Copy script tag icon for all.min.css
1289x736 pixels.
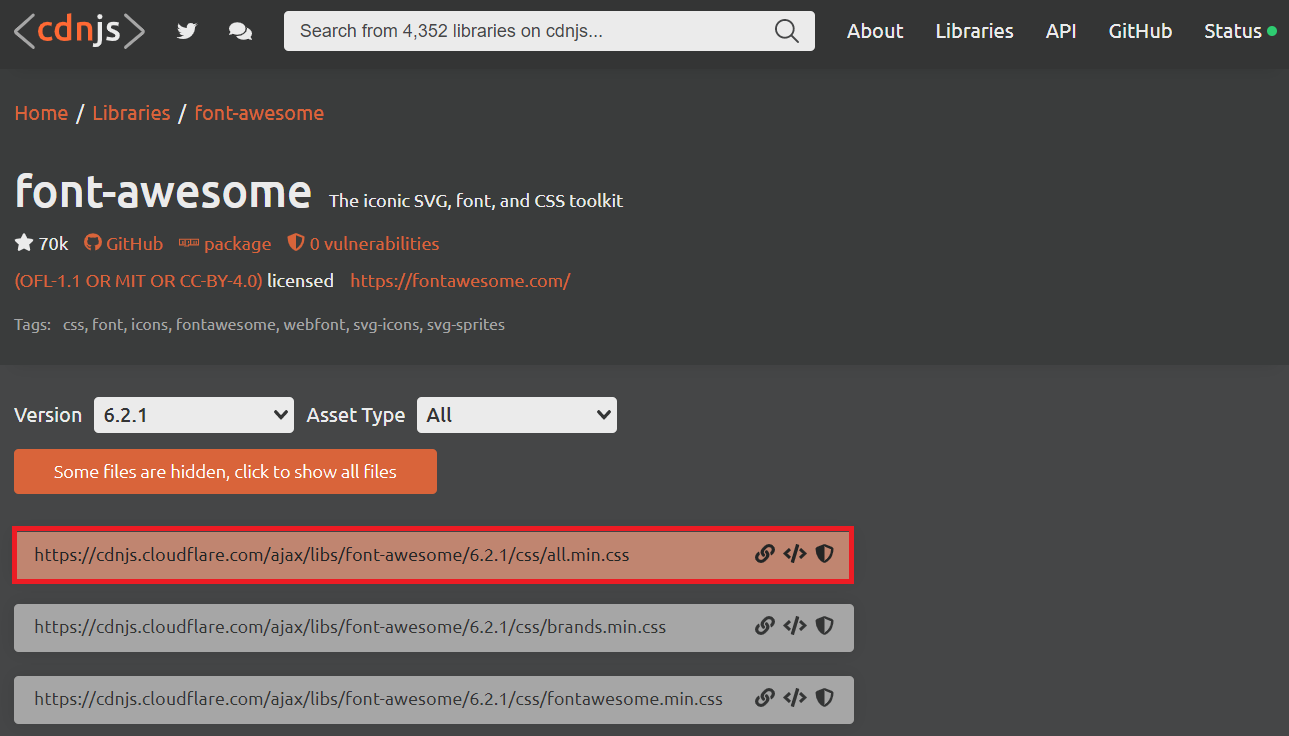tap(795, 554)
